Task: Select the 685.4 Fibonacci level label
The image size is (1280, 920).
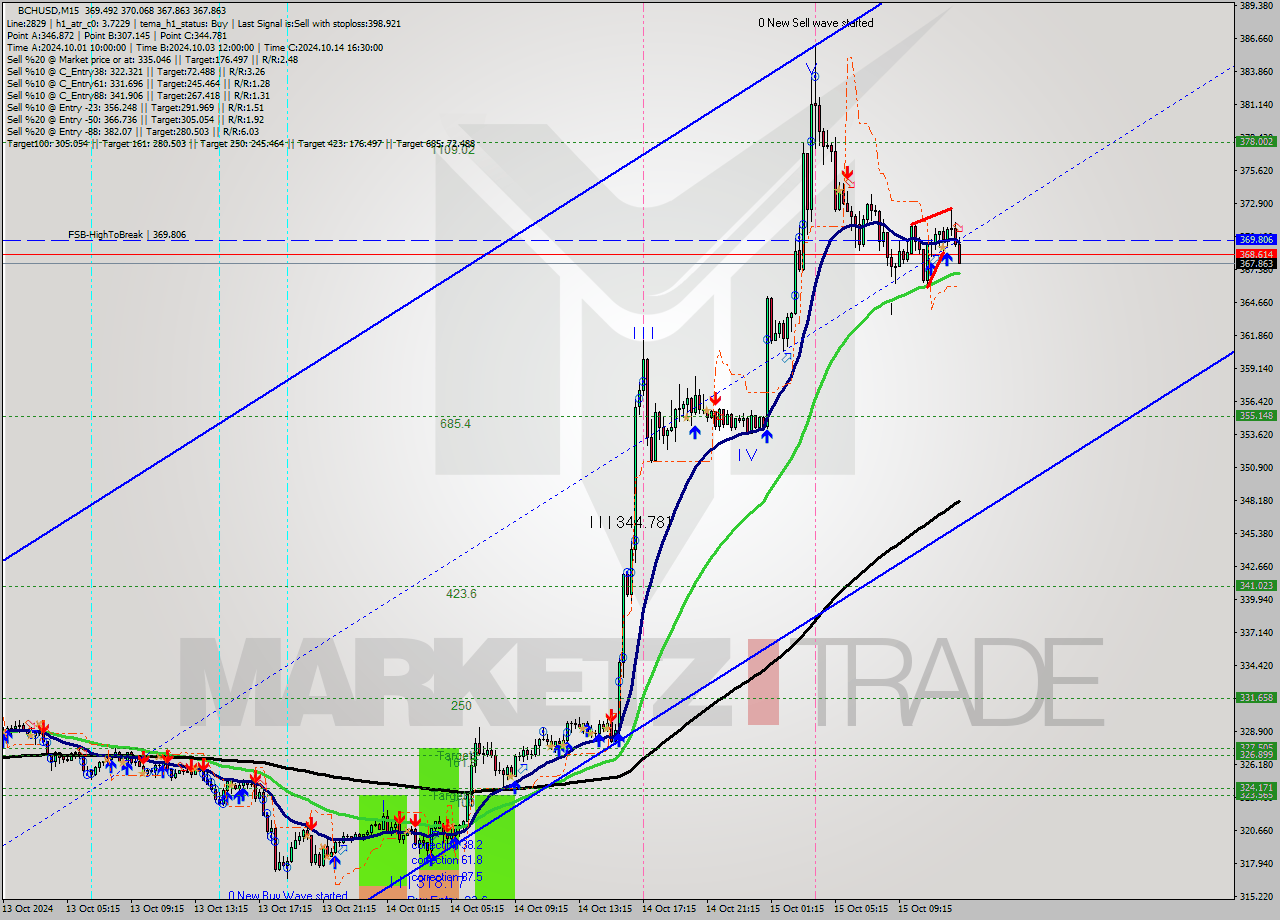Action: coord(455,424)
